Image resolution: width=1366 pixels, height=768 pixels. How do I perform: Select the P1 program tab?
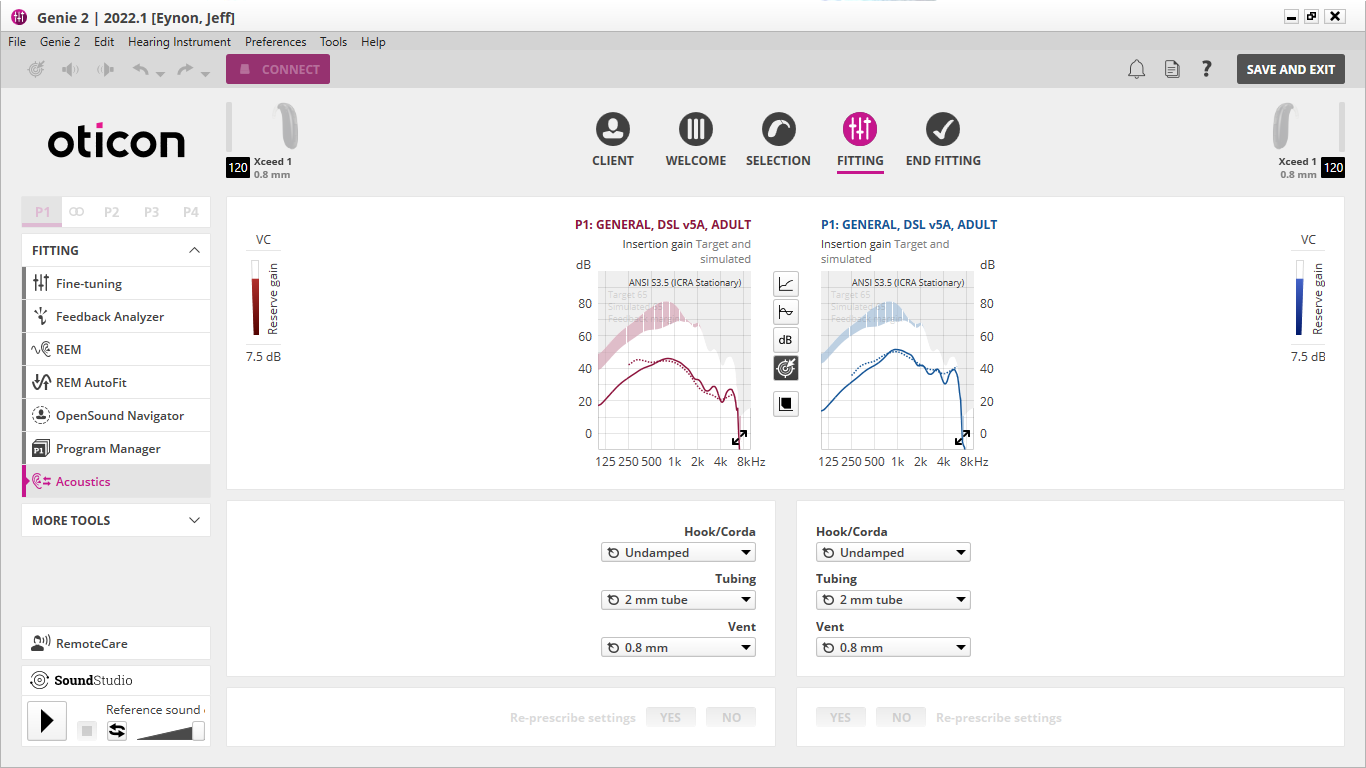click(x=42, y=212)
